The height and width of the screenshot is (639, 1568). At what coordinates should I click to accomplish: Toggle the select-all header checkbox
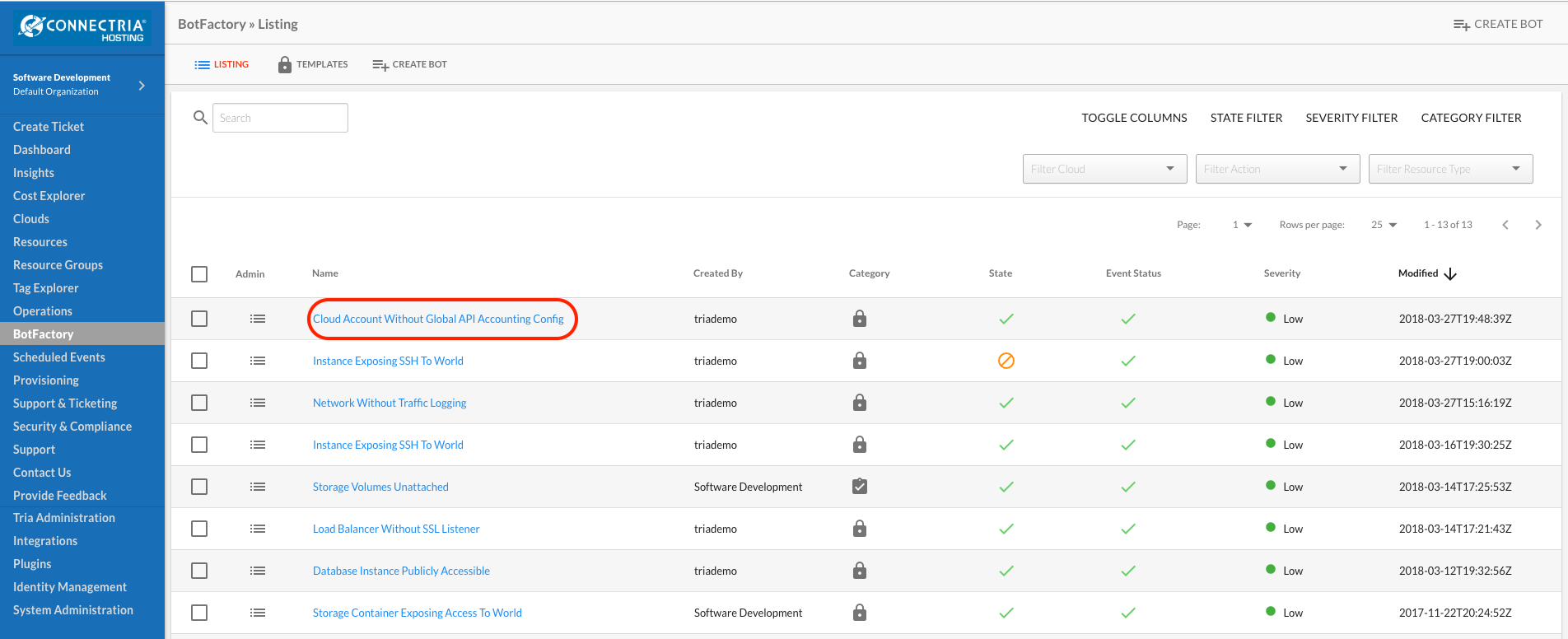click(199, 274)
